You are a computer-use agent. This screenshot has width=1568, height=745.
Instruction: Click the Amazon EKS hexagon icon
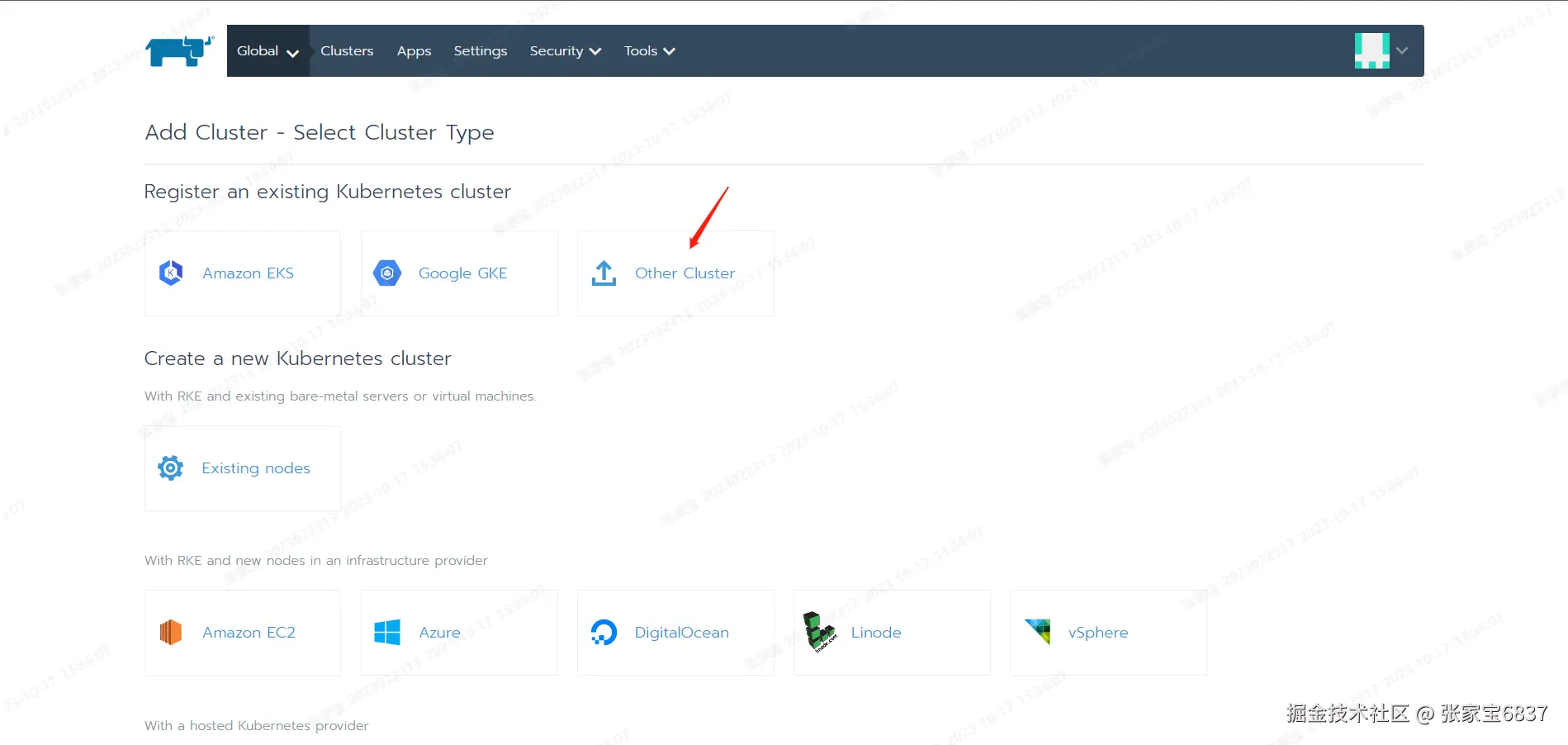click(x=171, y=273)
